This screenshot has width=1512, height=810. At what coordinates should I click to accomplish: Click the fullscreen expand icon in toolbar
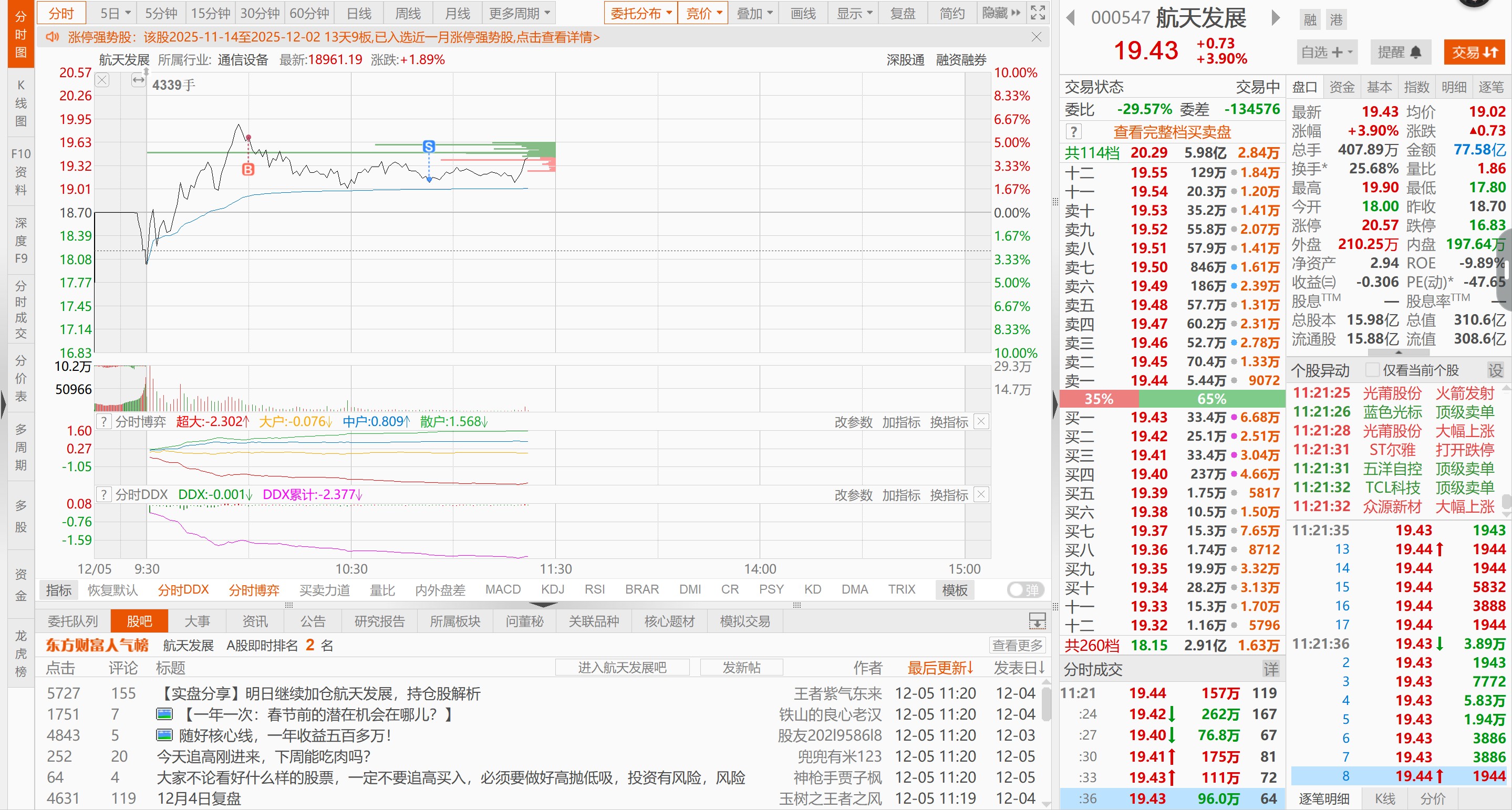[x=1038, y=13]
